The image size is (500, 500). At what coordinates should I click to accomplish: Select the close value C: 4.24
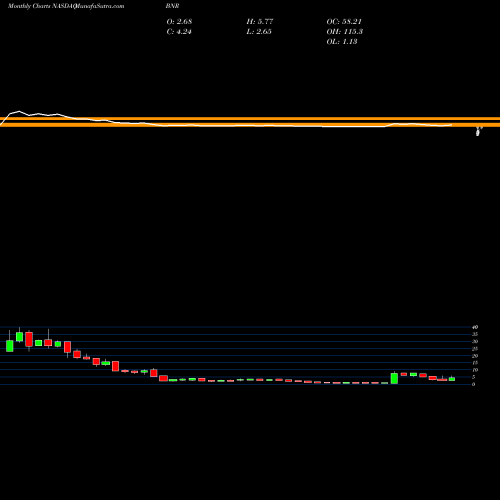pos(179,32)
